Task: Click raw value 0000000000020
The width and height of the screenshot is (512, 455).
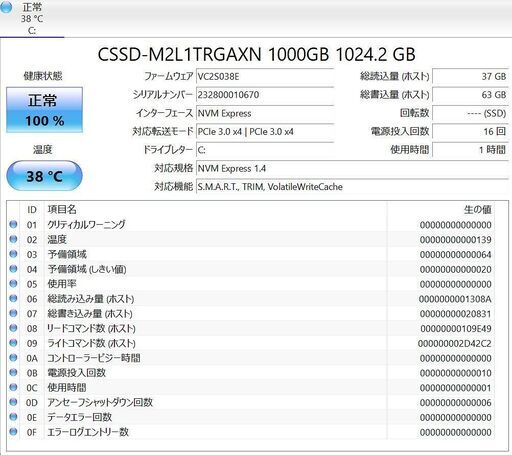Action: pos(455,269)
